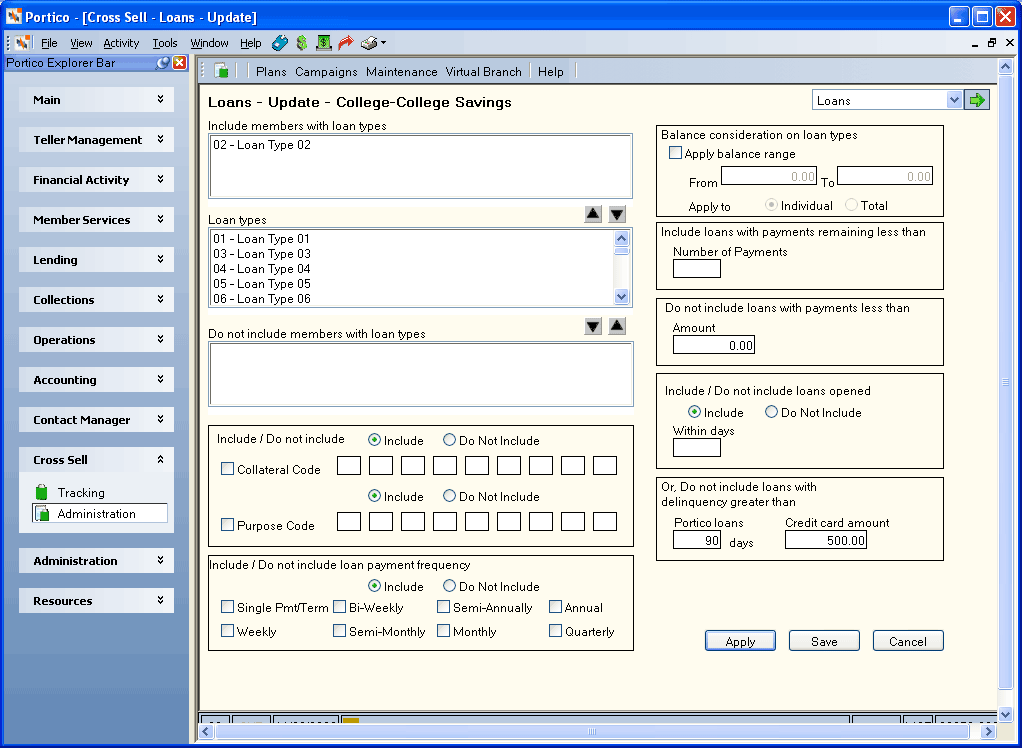
Task: Expand the Lending section in explorer bar
Action: click(96, 259)
